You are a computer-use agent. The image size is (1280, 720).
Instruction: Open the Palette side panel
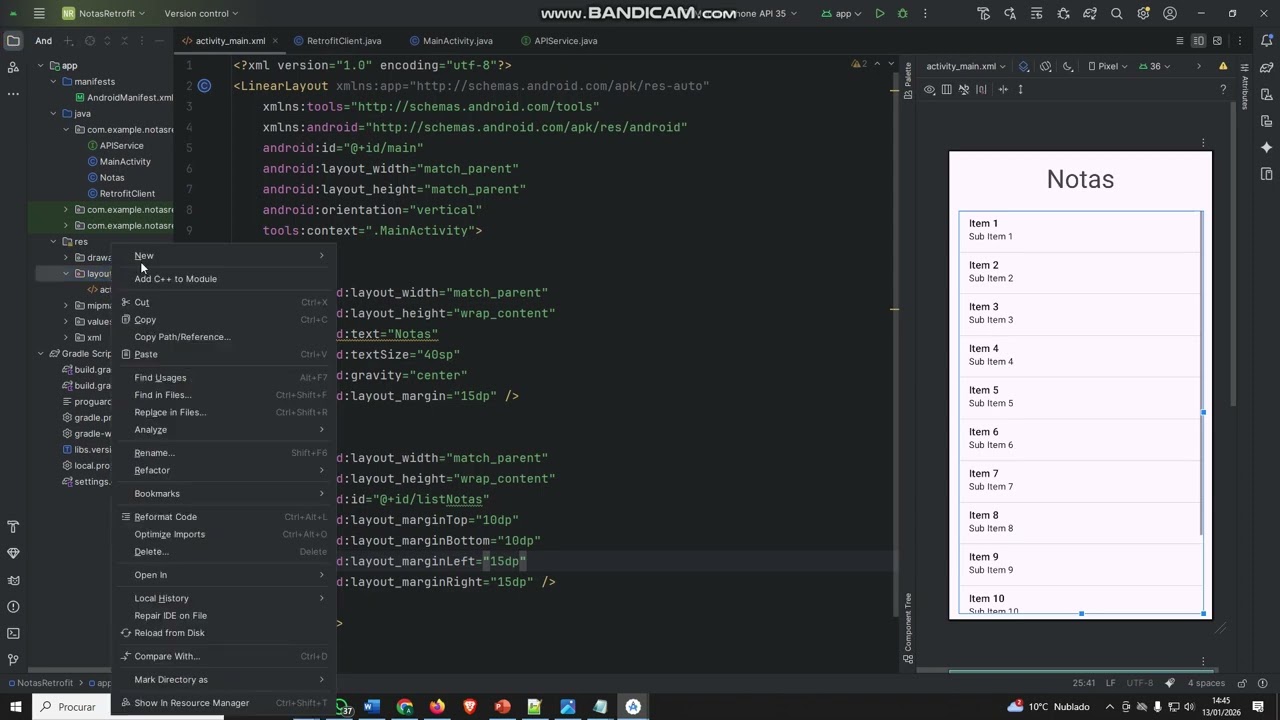pyautogui.click(x=908, y=80)
